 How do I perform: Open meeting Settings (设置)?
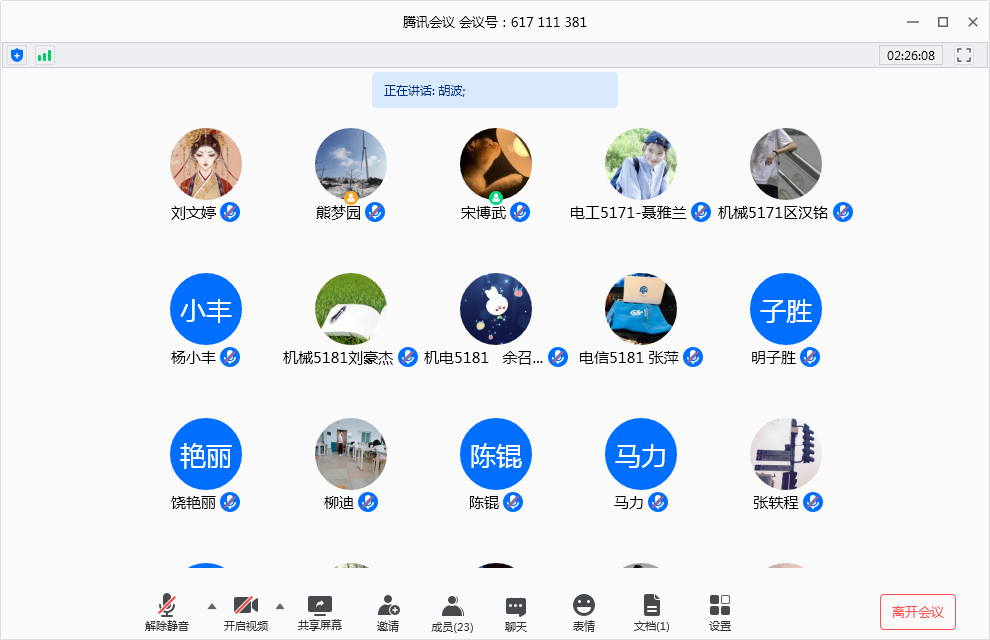click(720, 612)
